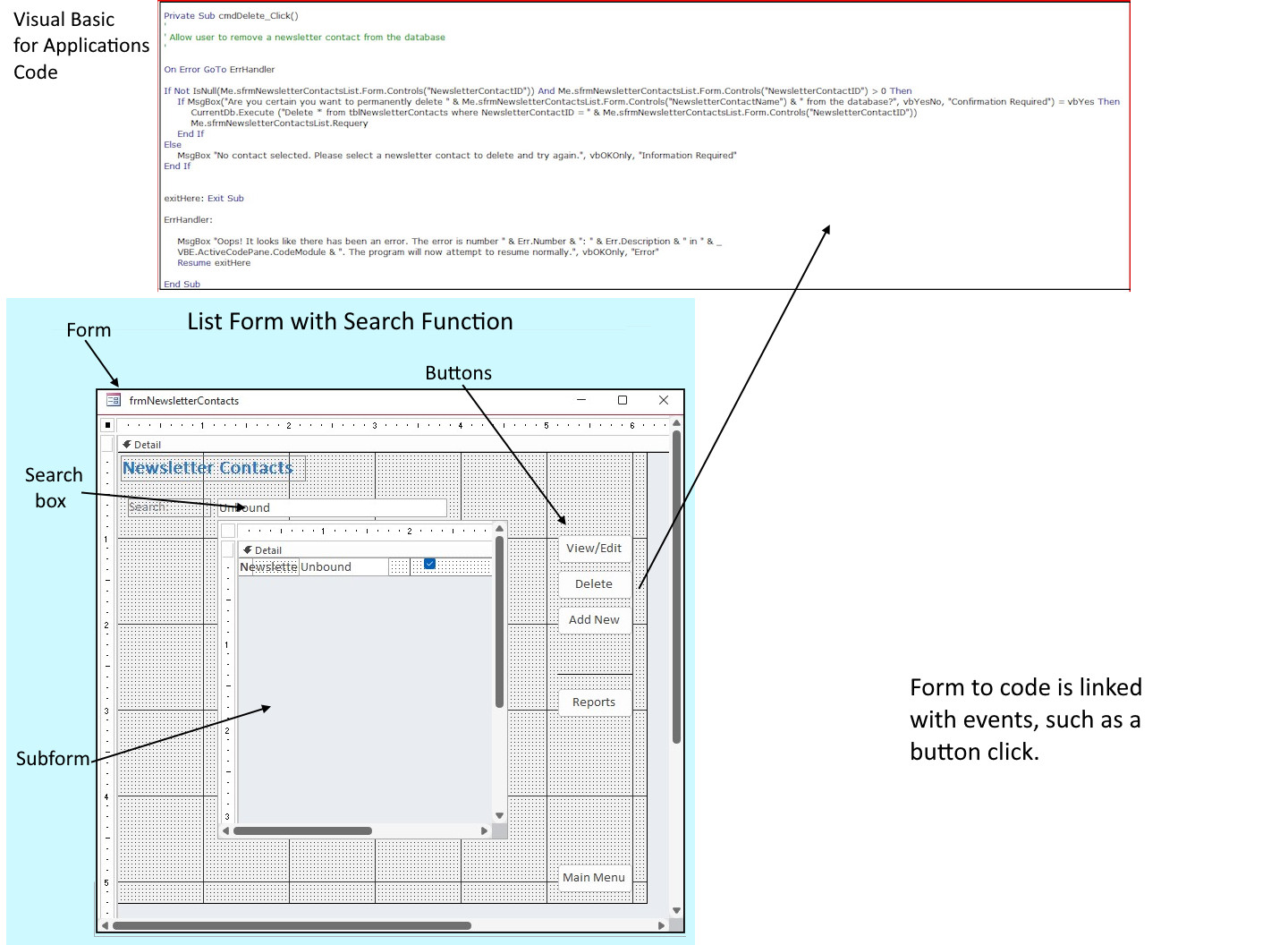This screenshot has height=945, width=1288.
Task: Select the Newsletter Contacts title label
Action: click(208, 467)
